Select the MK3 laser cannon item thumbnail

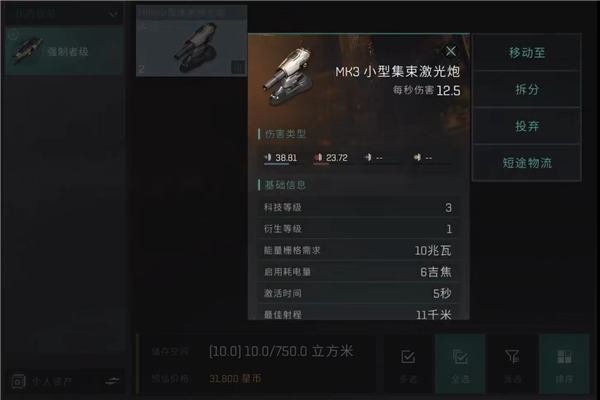[191, 41]
